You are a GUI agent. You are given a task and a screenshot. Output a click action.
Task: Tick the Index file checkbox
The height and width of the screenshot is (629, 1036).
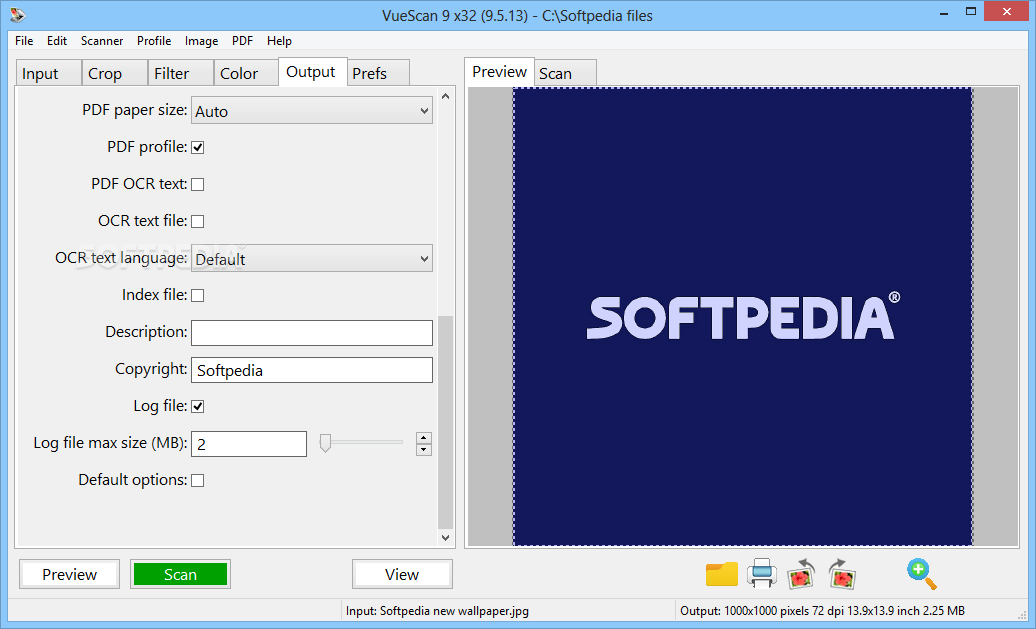click(198, 295)
